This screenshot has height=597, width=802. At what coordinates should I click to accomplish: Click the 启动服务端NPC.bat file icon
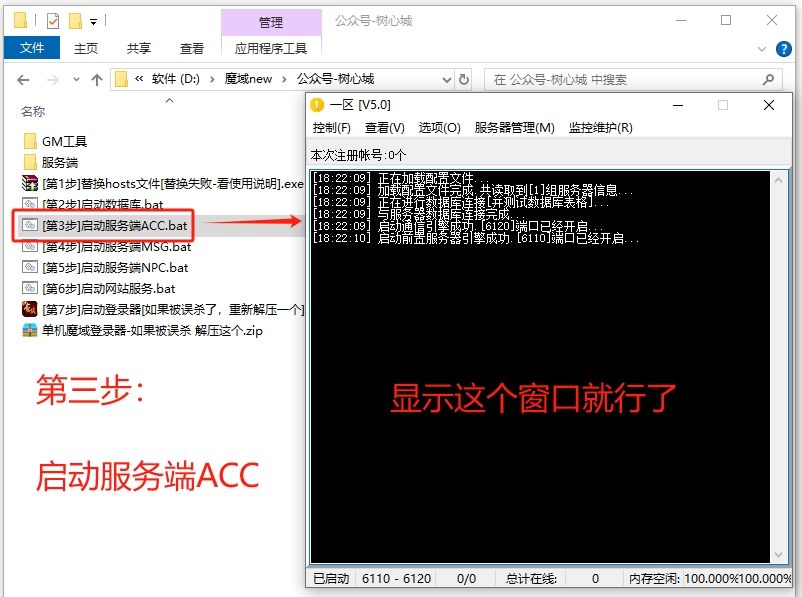[30, 267]
